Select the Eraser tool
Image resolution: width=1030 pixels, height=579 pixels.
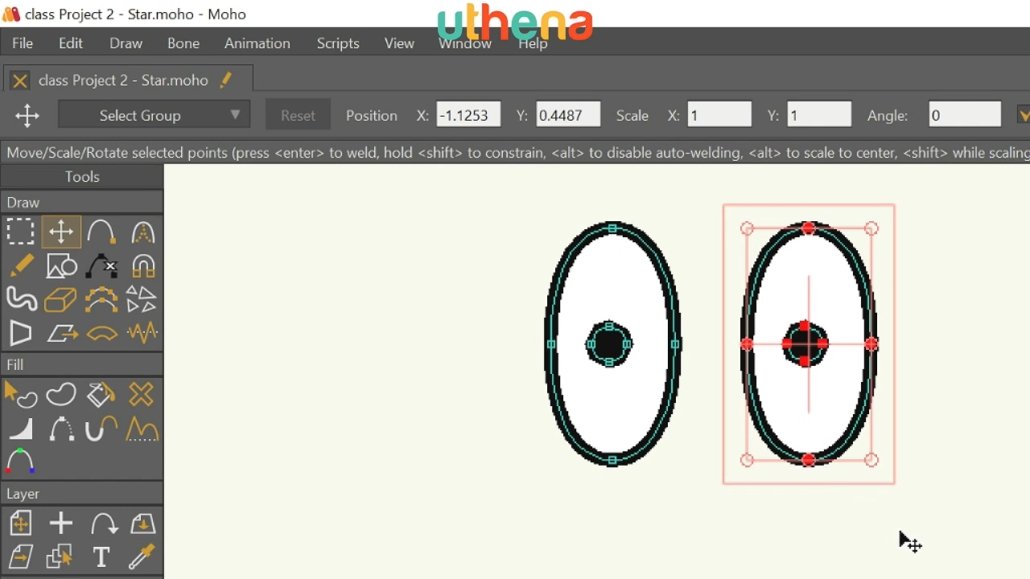(61, 299)
